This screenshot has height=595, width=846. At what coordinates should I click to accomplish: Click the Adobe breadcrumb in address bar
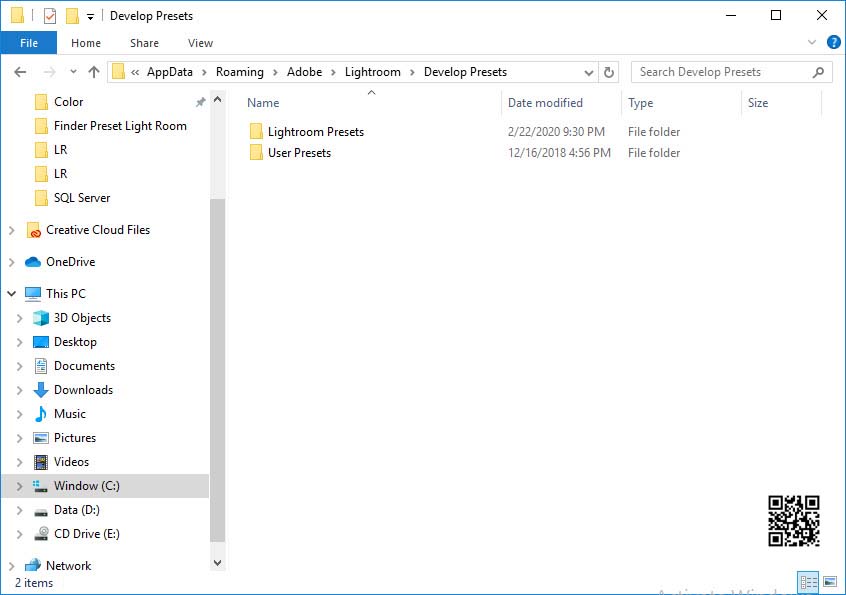(x=304, y=72)
